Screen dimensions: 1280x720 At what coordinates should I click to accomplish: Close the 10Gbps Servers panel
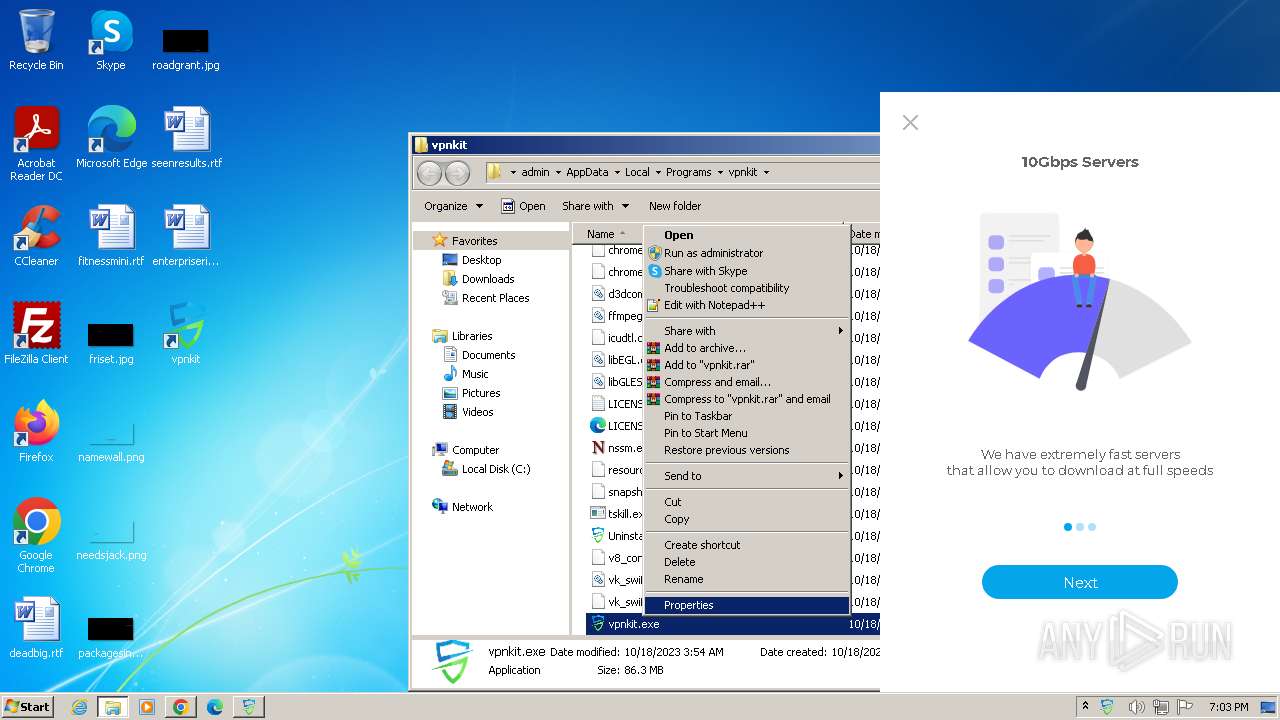click(x=910, y=122)
